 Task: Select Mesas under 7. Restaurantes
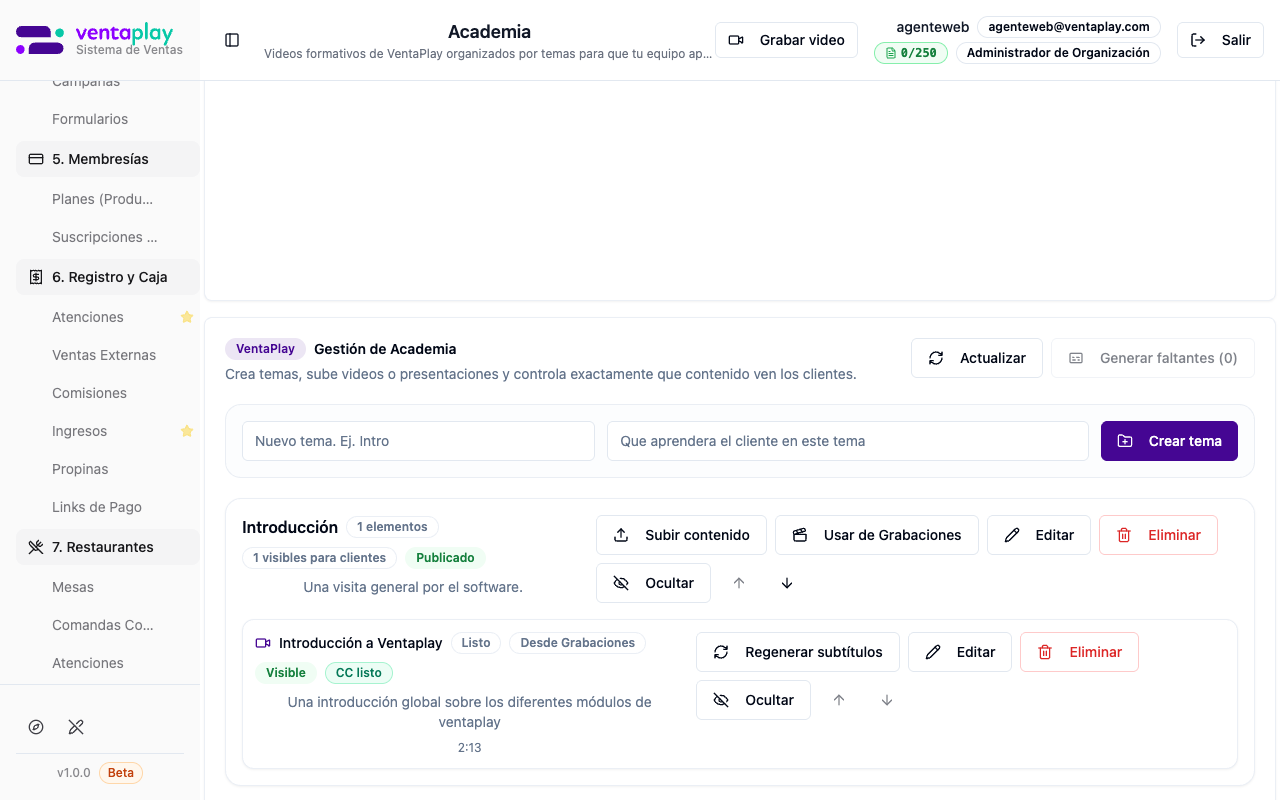72,587
